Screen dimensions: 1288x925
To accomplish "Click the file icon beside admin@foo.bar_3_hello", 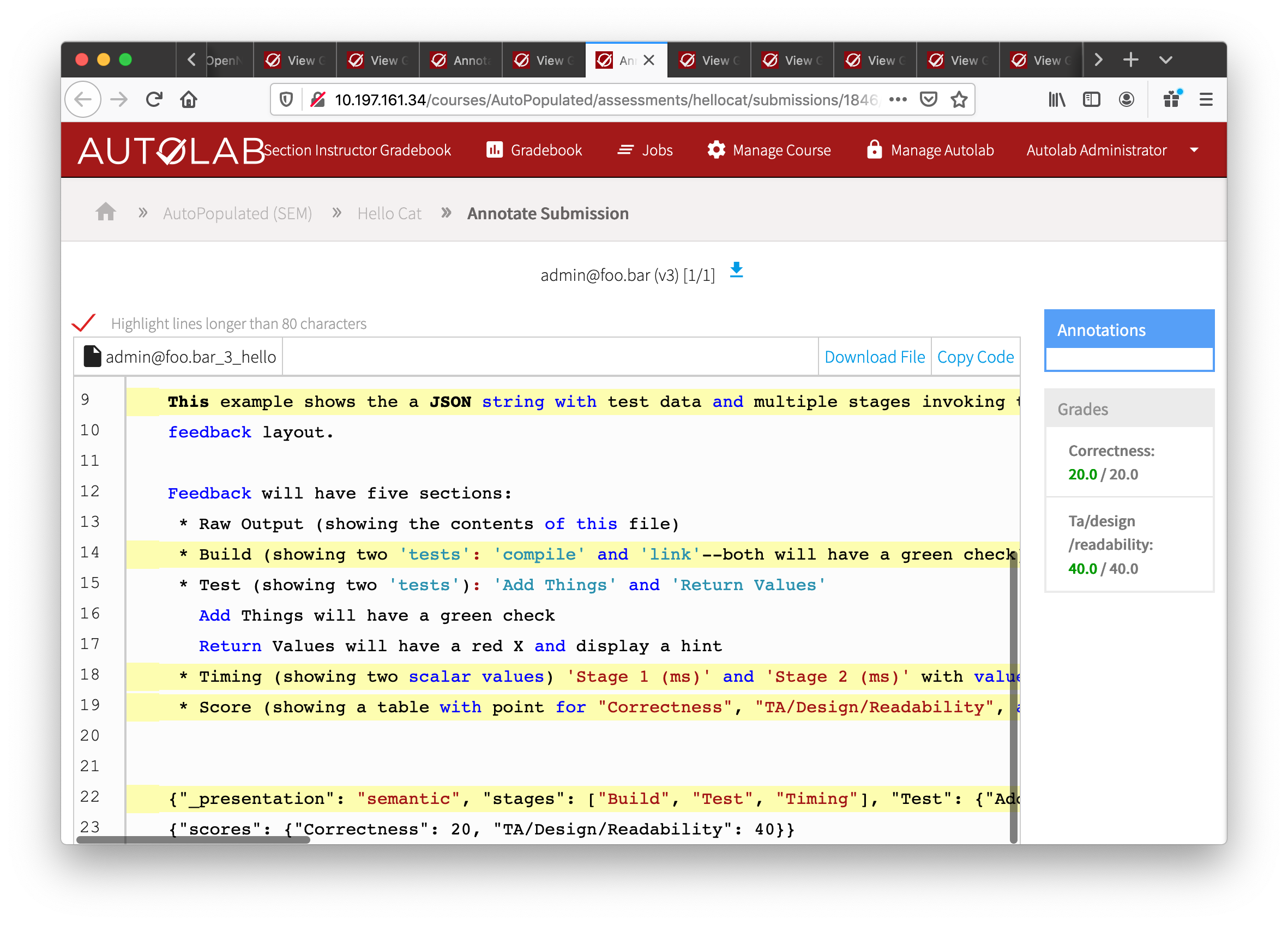I will click(x=92, y=356).
